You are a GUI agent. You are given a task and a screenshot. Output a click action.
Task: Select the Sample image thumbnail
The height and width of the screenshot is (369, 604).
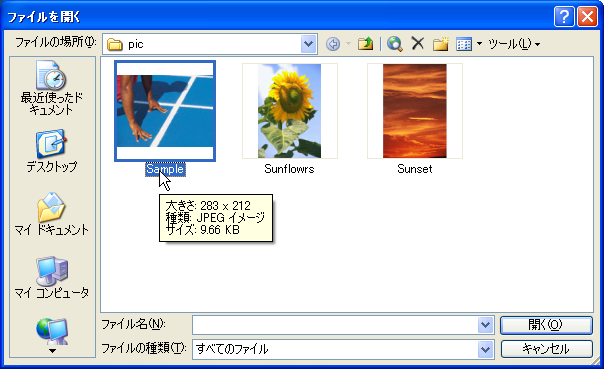pos(165,111)
